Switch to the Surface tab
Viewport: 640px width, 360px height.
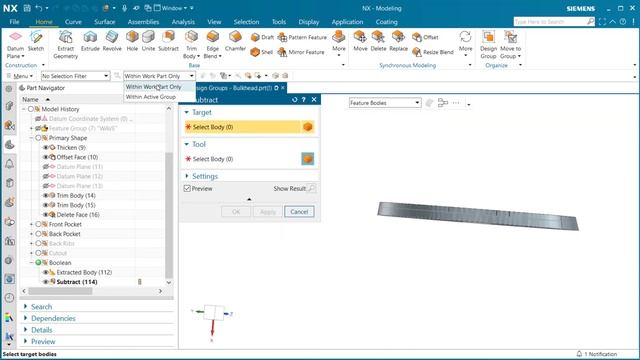pyautogui.click(x=104, y=22)
